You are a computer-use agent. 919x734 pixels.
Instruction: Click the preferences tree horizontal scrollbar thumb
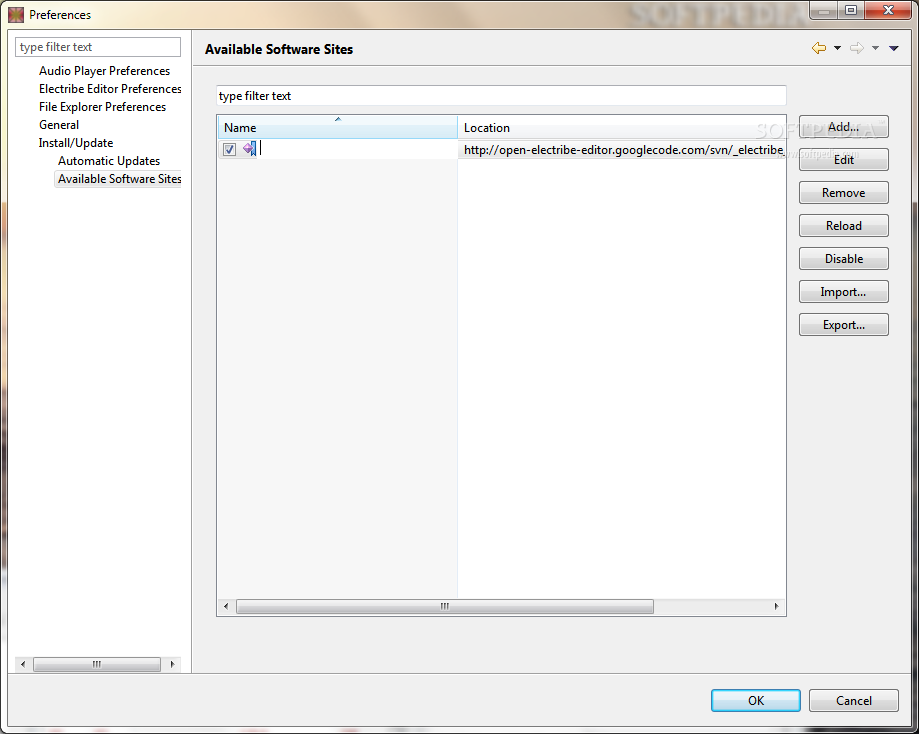[97, 664]
